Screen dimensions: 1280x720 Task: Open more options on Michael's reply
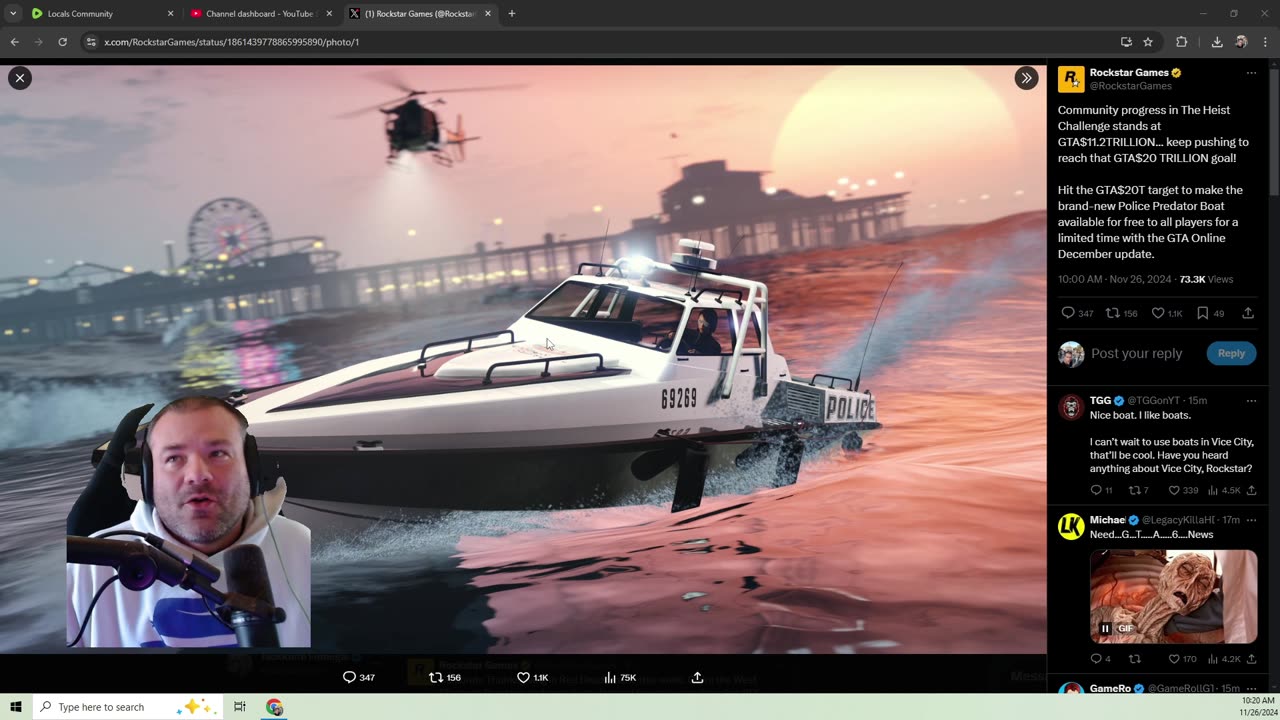1251,520
